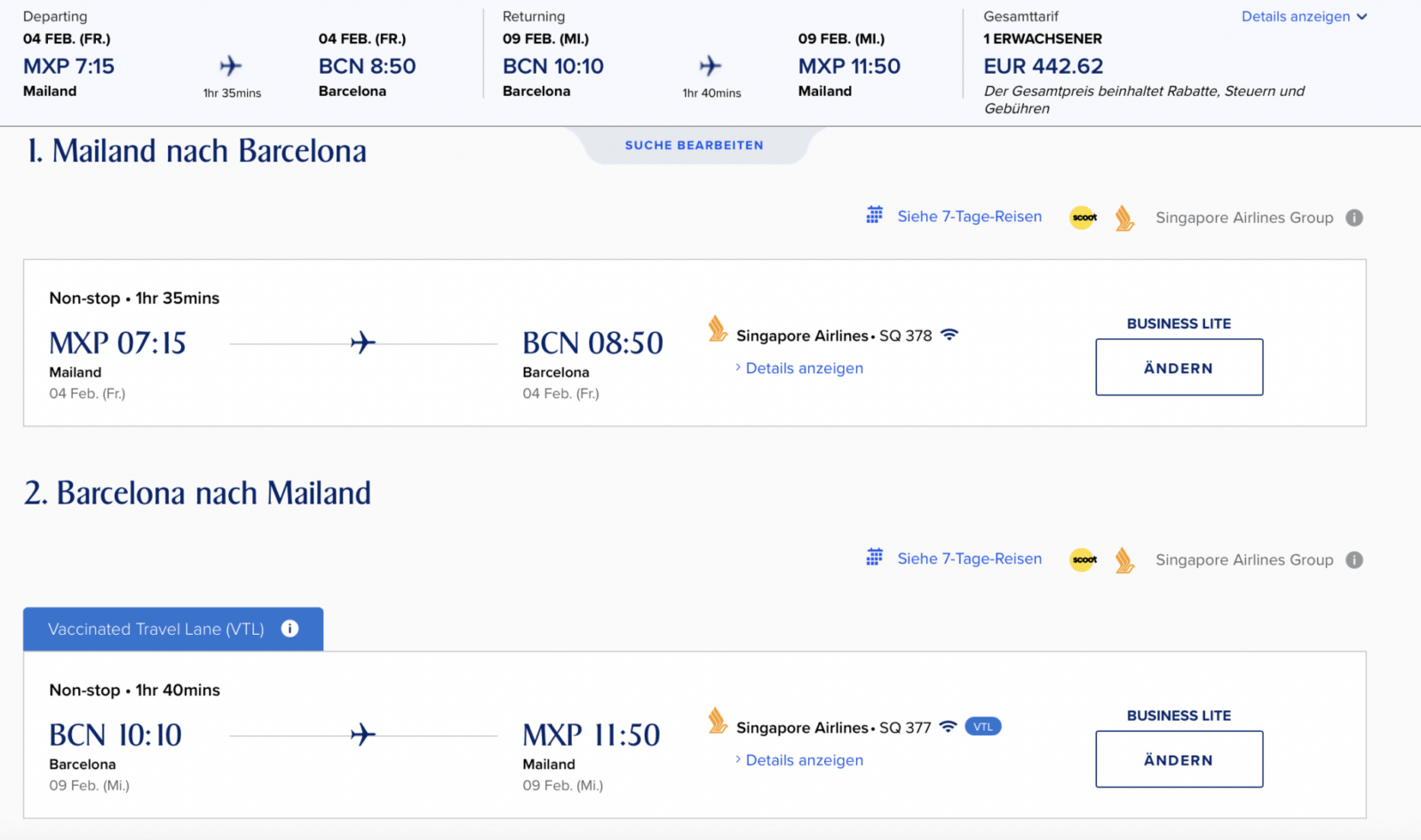Open the Suche bearbeiten tab

coord(694,145)
